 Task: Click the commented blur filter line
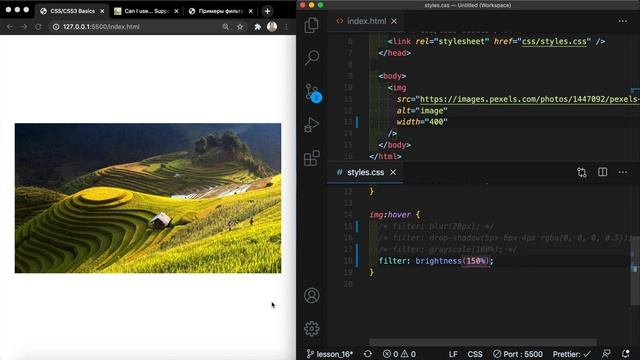click(436, 226)
